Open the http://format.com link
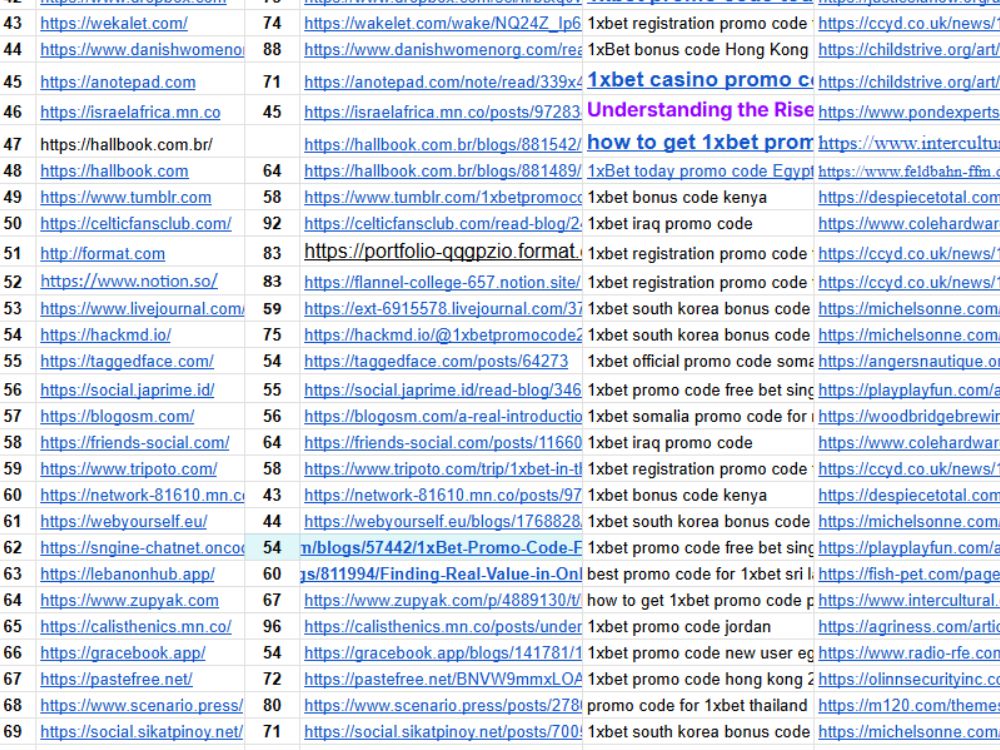 103,254
